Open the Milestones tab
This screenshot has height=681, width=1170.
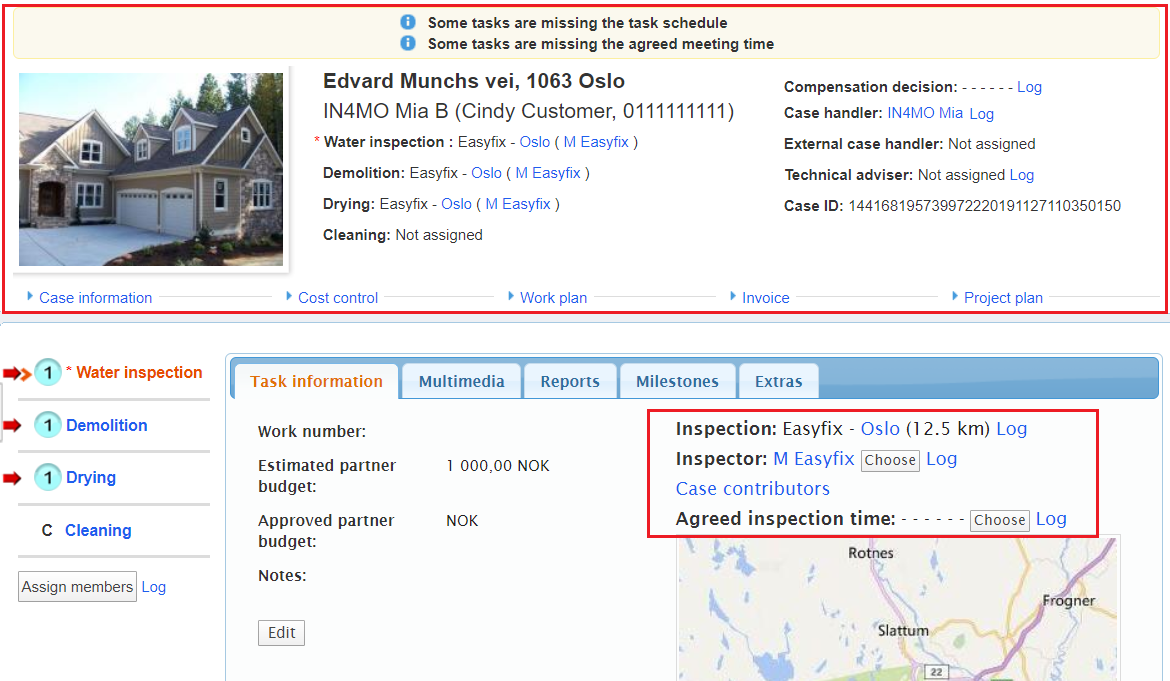pos(677,381)
